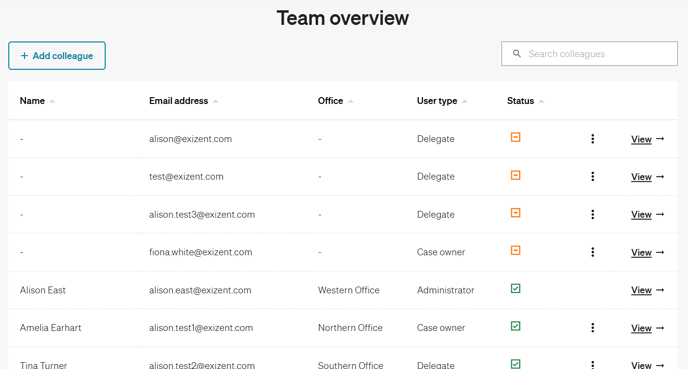Click the Add colleague button
Viewport: 688px width, 369px height.
(x=57, y=56)
